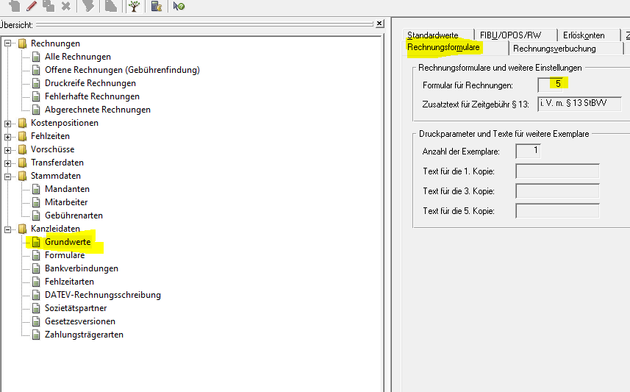This screenshot has height=392, width=630.
Task: Switch to the FIBU/OPOS/RW tab
Action: [511, 35]
